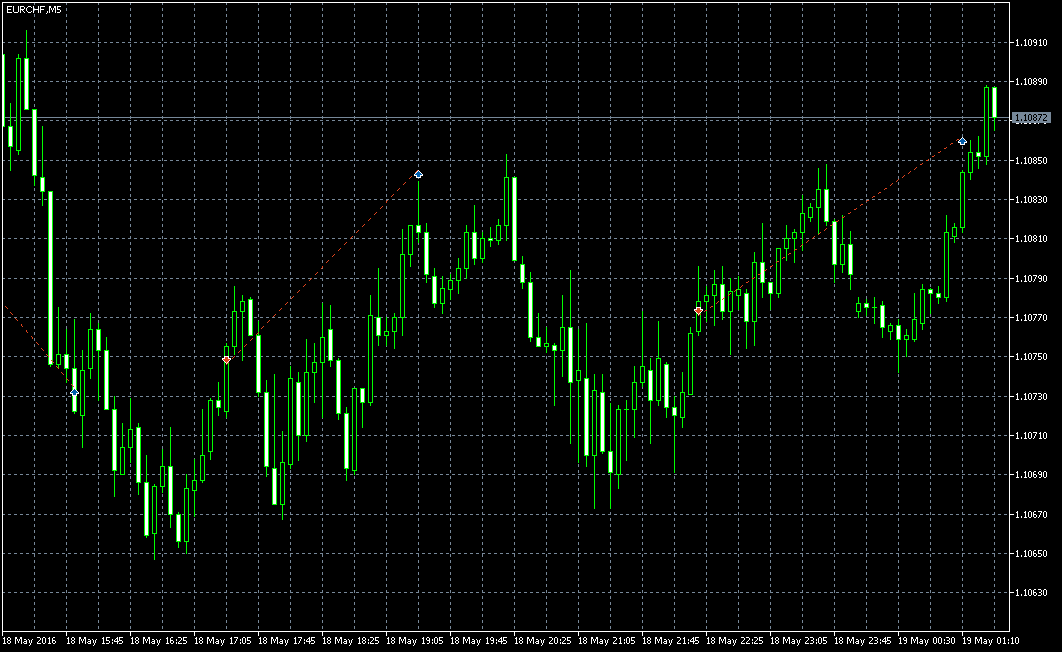
Task: Click the 18 May 19:45 time label
Action: click(x=479, y=640)
